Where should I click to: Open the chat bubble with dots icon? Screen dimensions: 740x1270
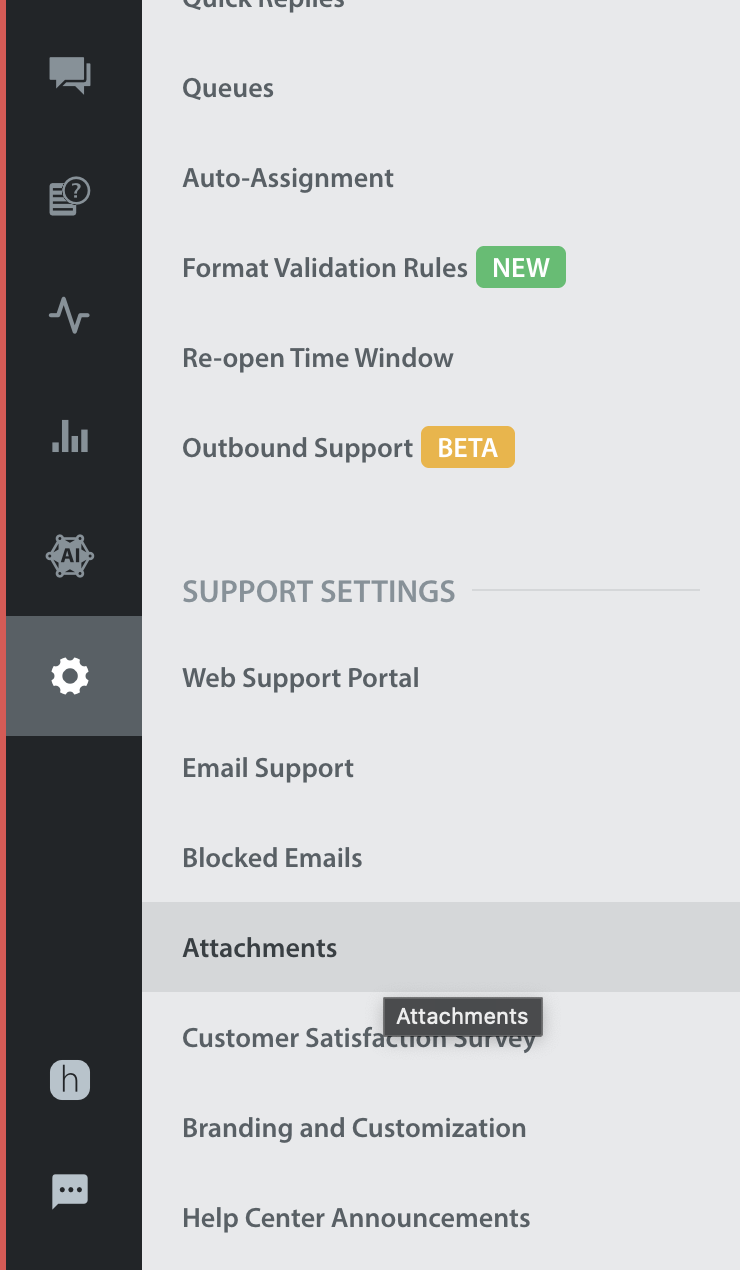(x=70, y=1190)
